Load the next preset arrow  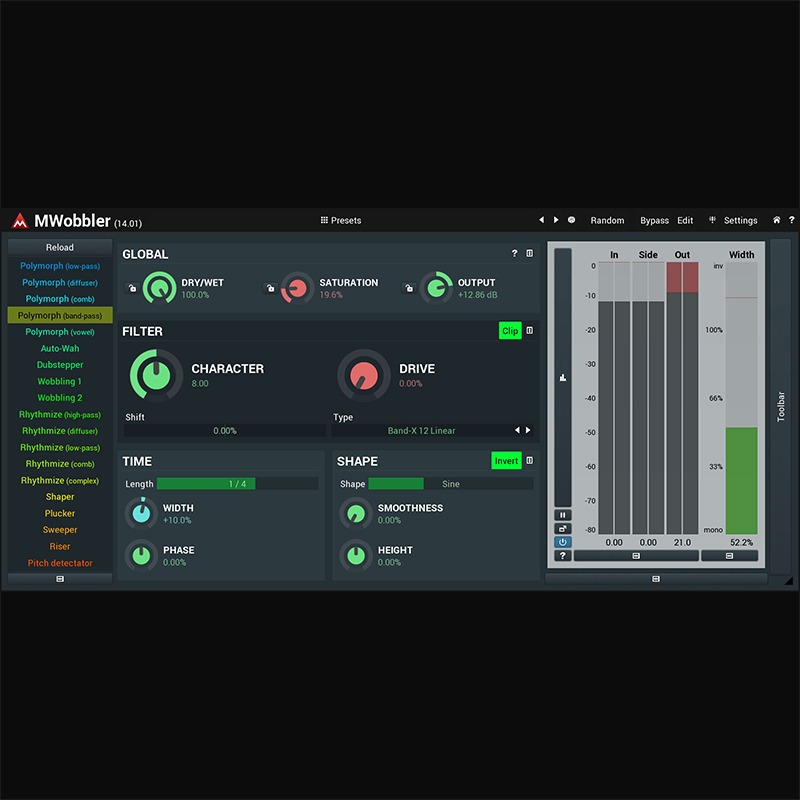tap(556, 220)
